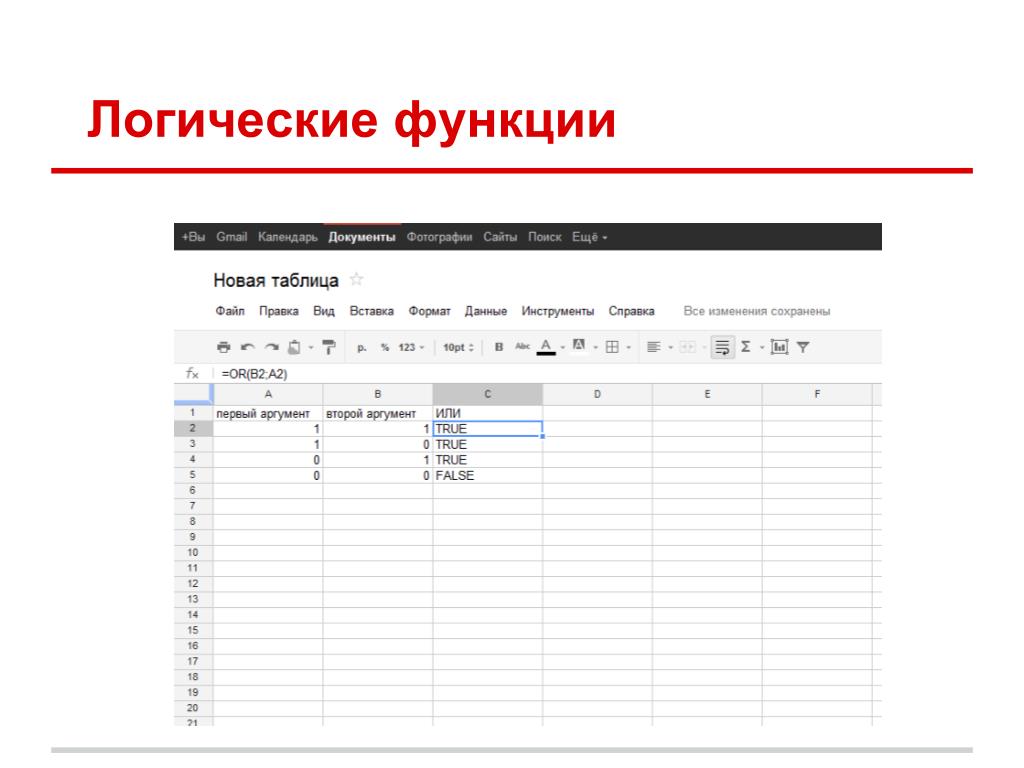Click TRUE cell in row 3
The height and width of the screenshot is (768, 1024).
point(487,445)
